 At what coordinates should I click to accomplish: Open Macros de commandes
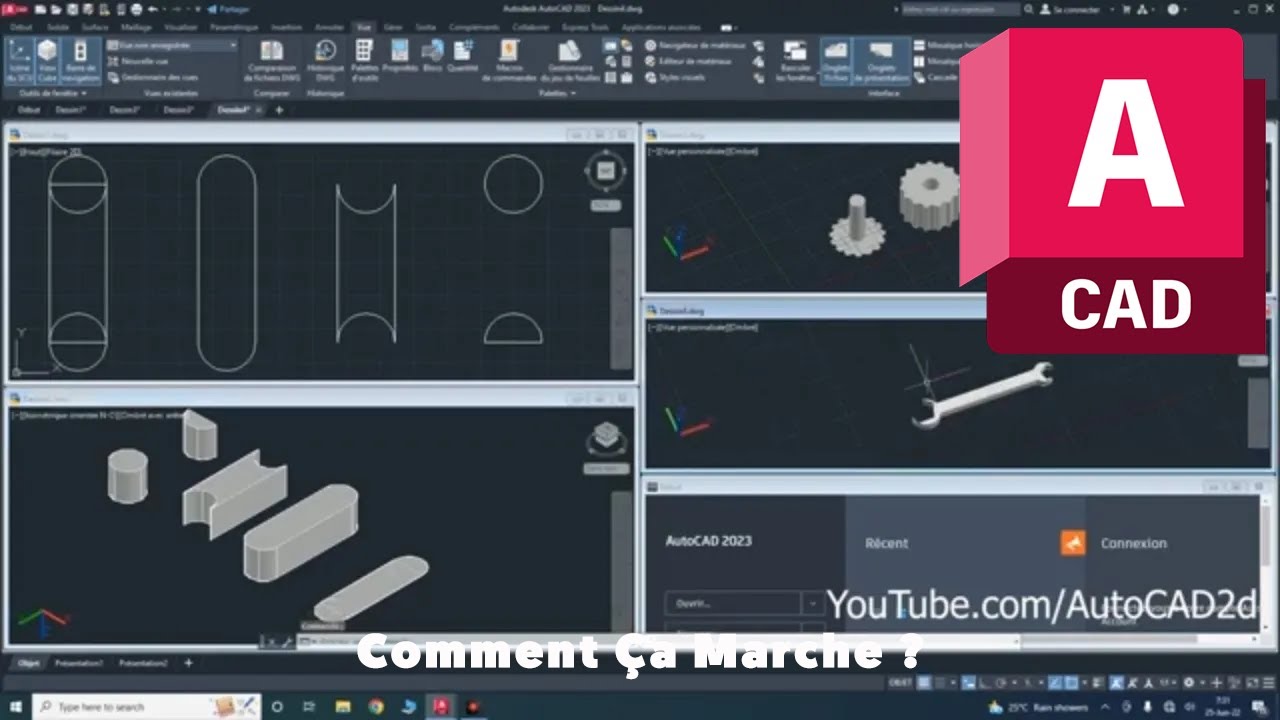509,61
